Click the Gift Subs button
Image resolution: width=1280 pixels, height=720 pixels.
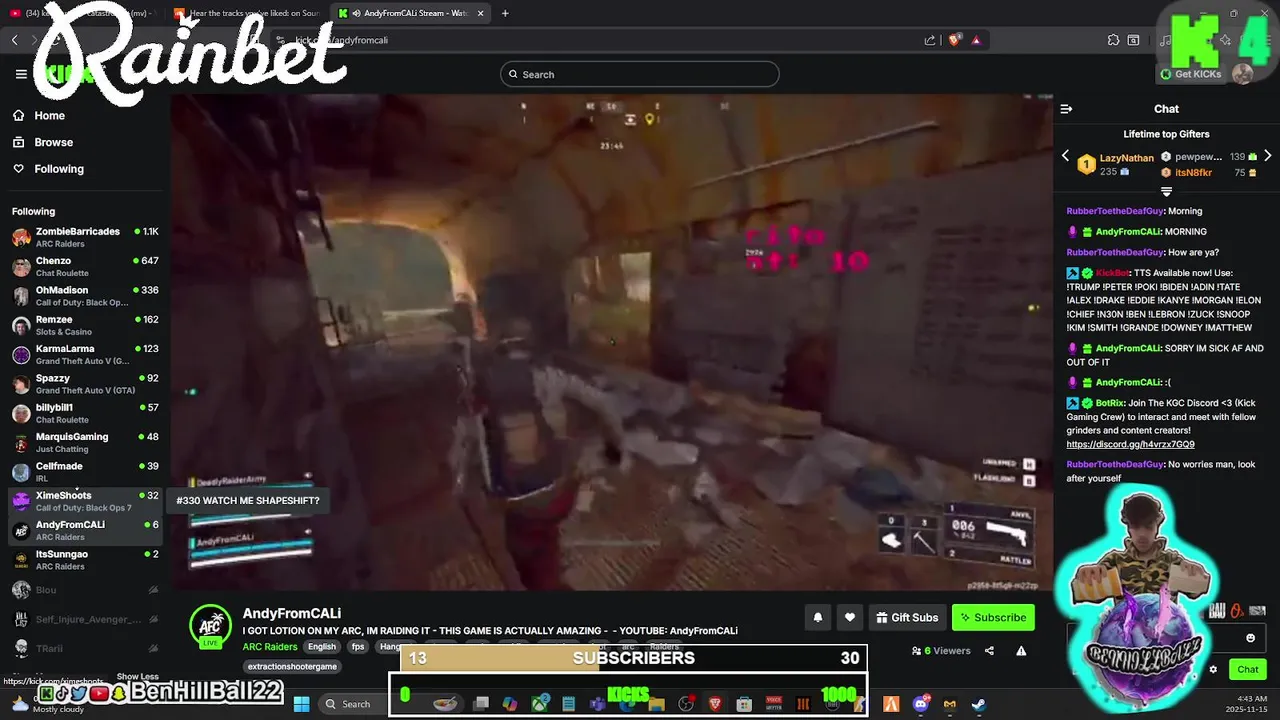(x=907, y=618)
